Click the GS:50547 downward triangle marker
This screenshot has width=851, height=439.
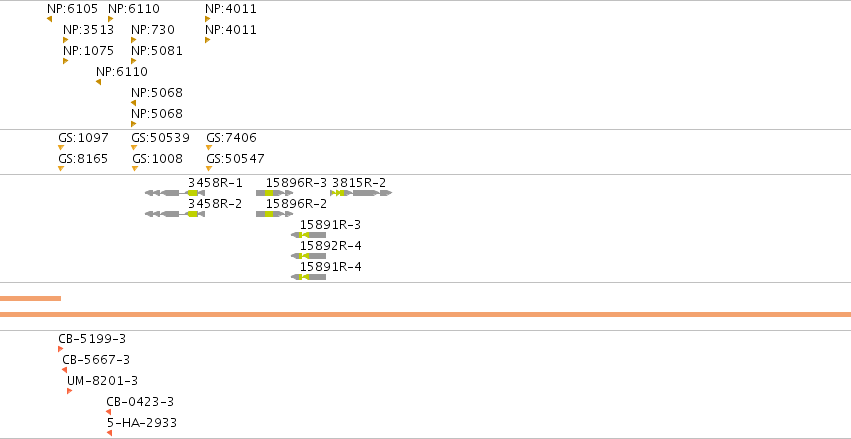click(x=209, y=169)
